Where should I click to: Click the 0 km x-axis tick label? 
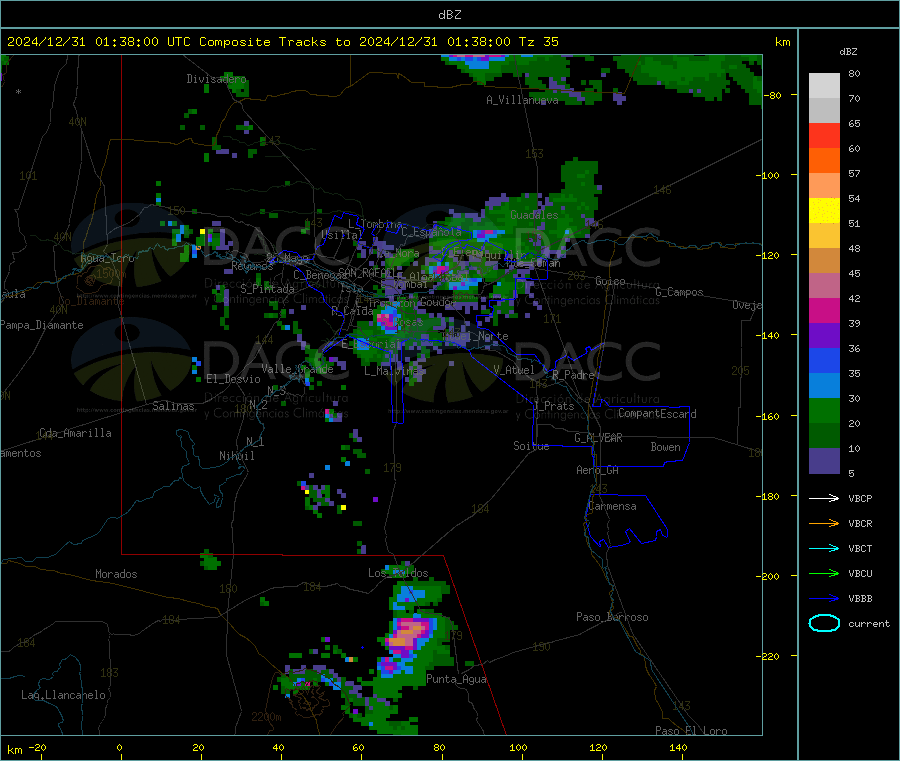(119, 748)
